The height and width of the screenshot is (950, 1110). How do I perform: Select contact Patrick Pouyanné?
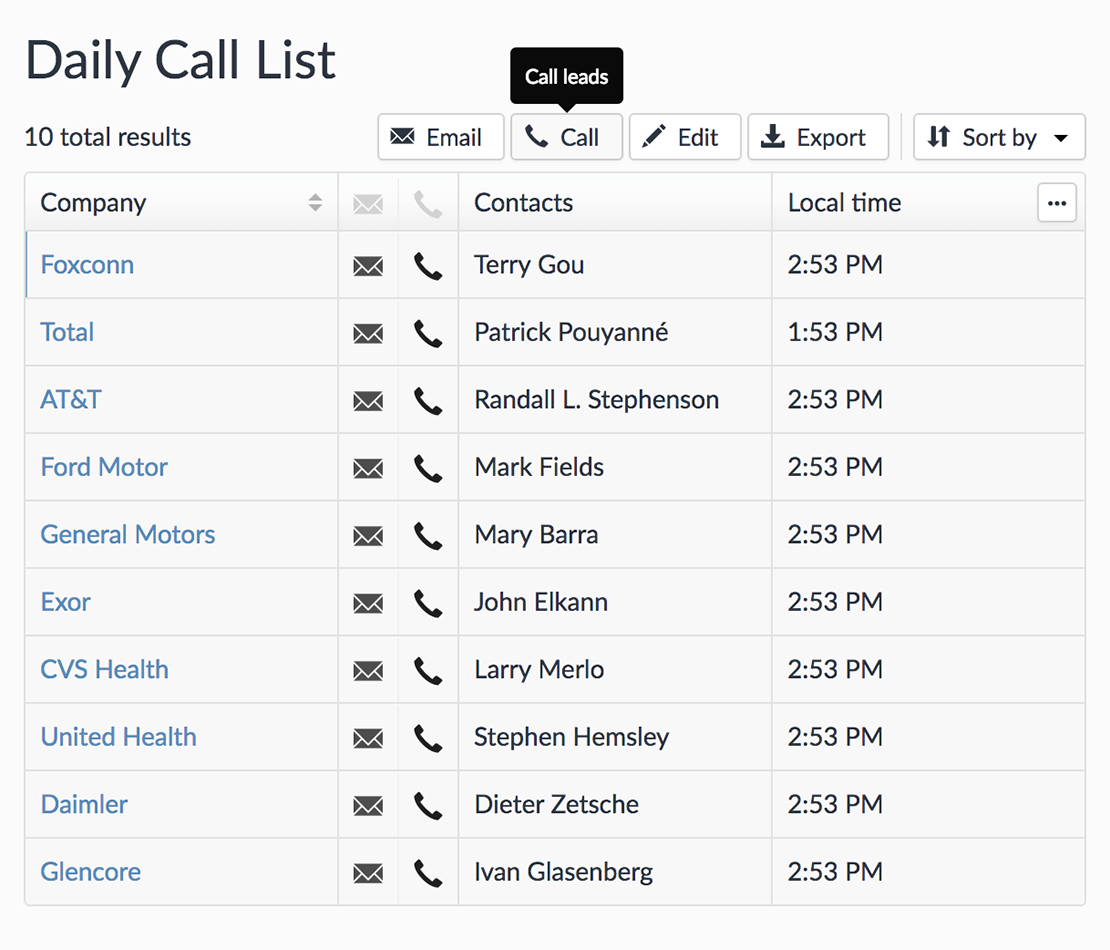(571, 332)
